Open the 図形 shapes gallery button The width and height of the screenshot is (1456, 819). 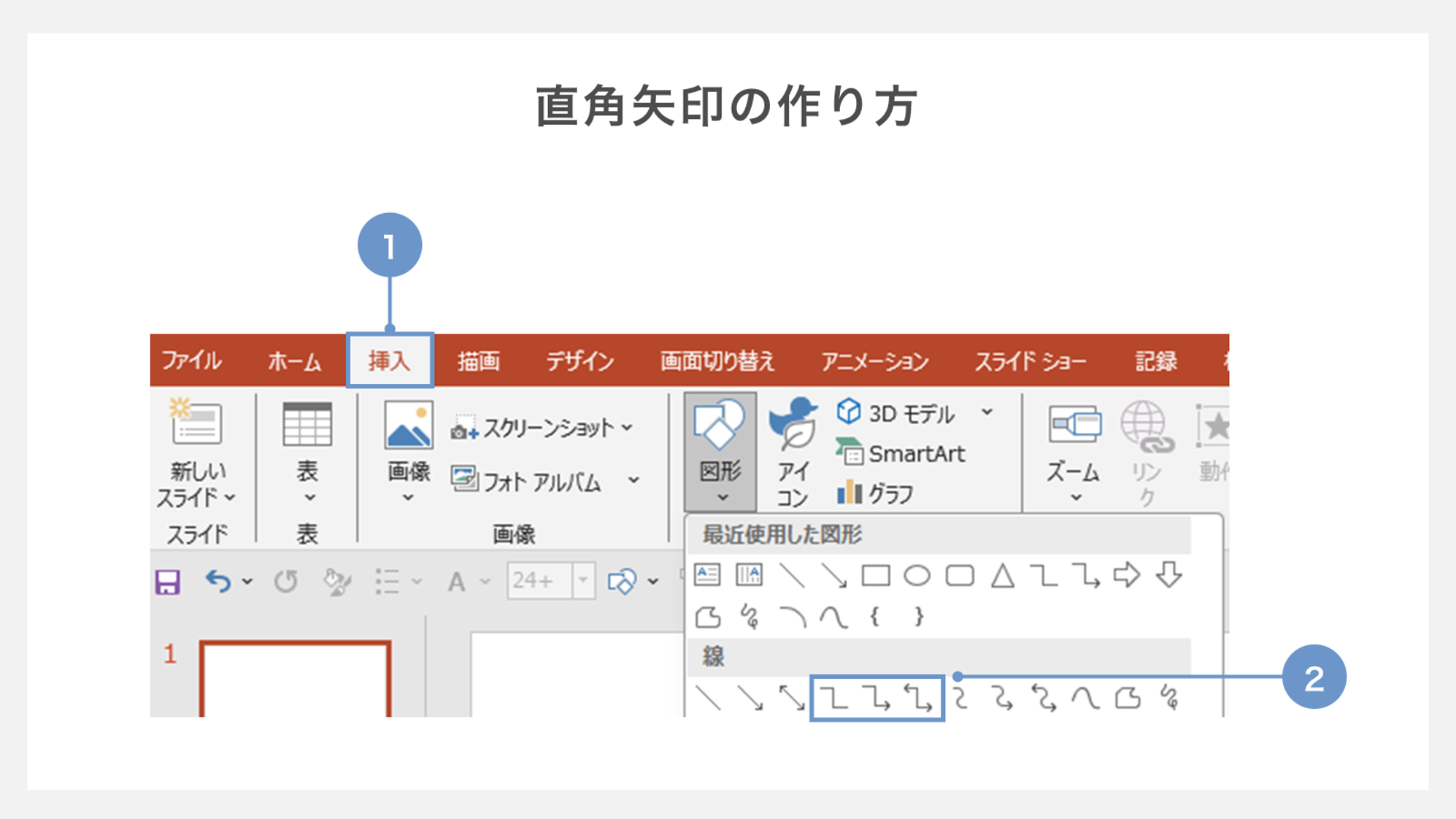(x=720, y=451)
